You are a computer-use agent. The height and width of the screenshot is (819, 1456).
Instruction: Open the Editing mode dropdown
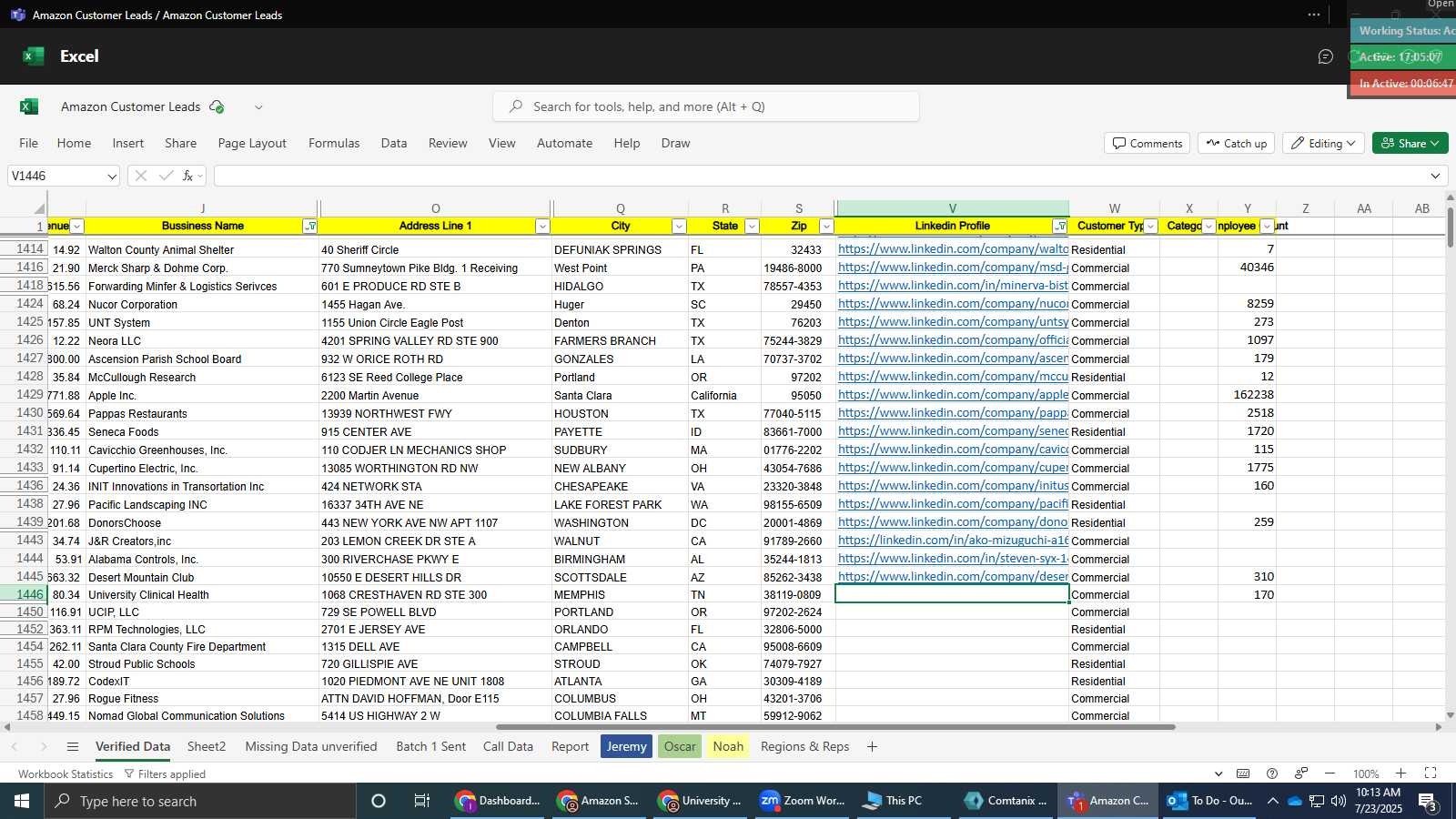tap(1323, 143)
